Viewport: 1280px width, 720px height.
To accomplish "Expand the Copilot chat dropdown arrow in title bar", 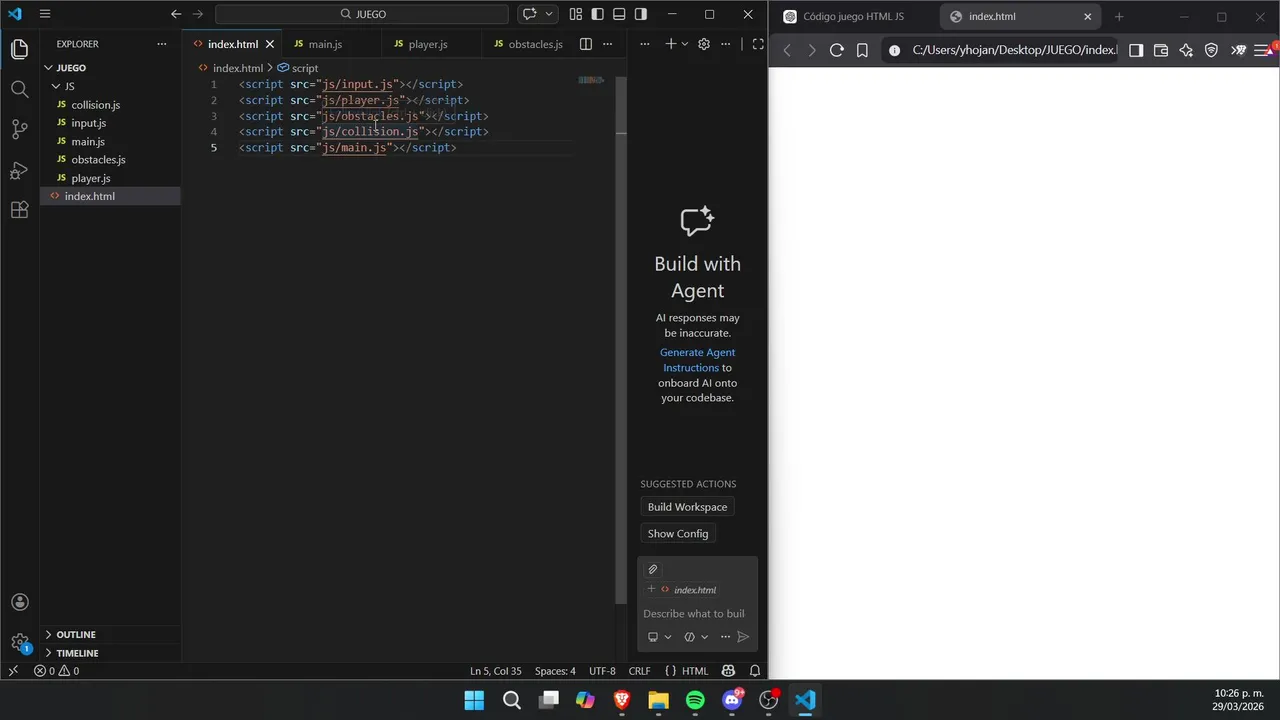I will (549, 14).
